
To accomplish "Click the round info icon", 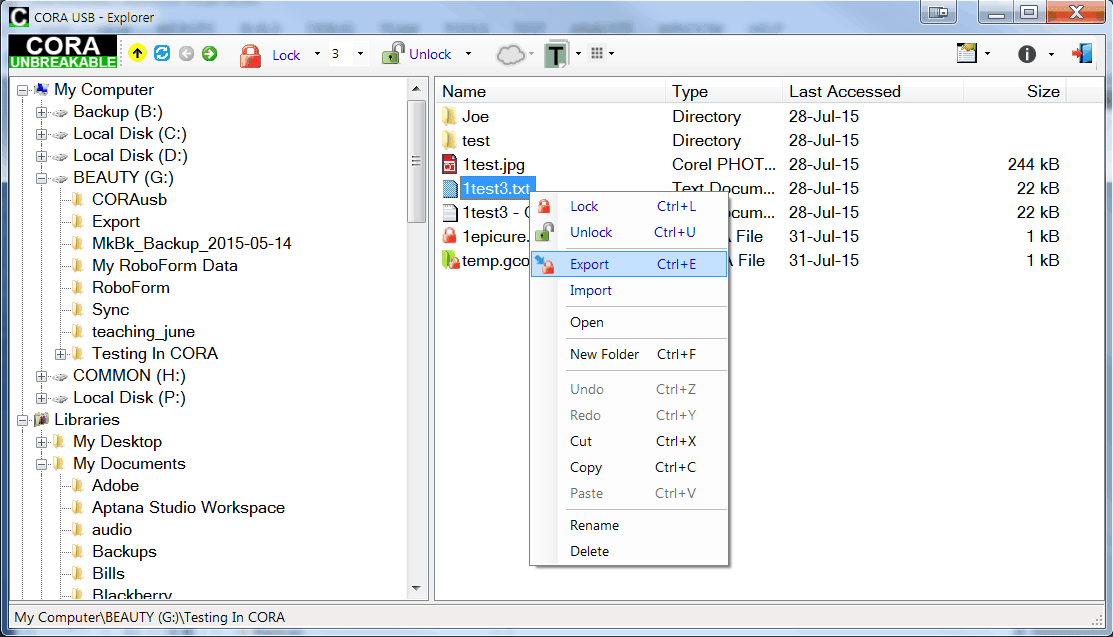I will click(1026, 54).
